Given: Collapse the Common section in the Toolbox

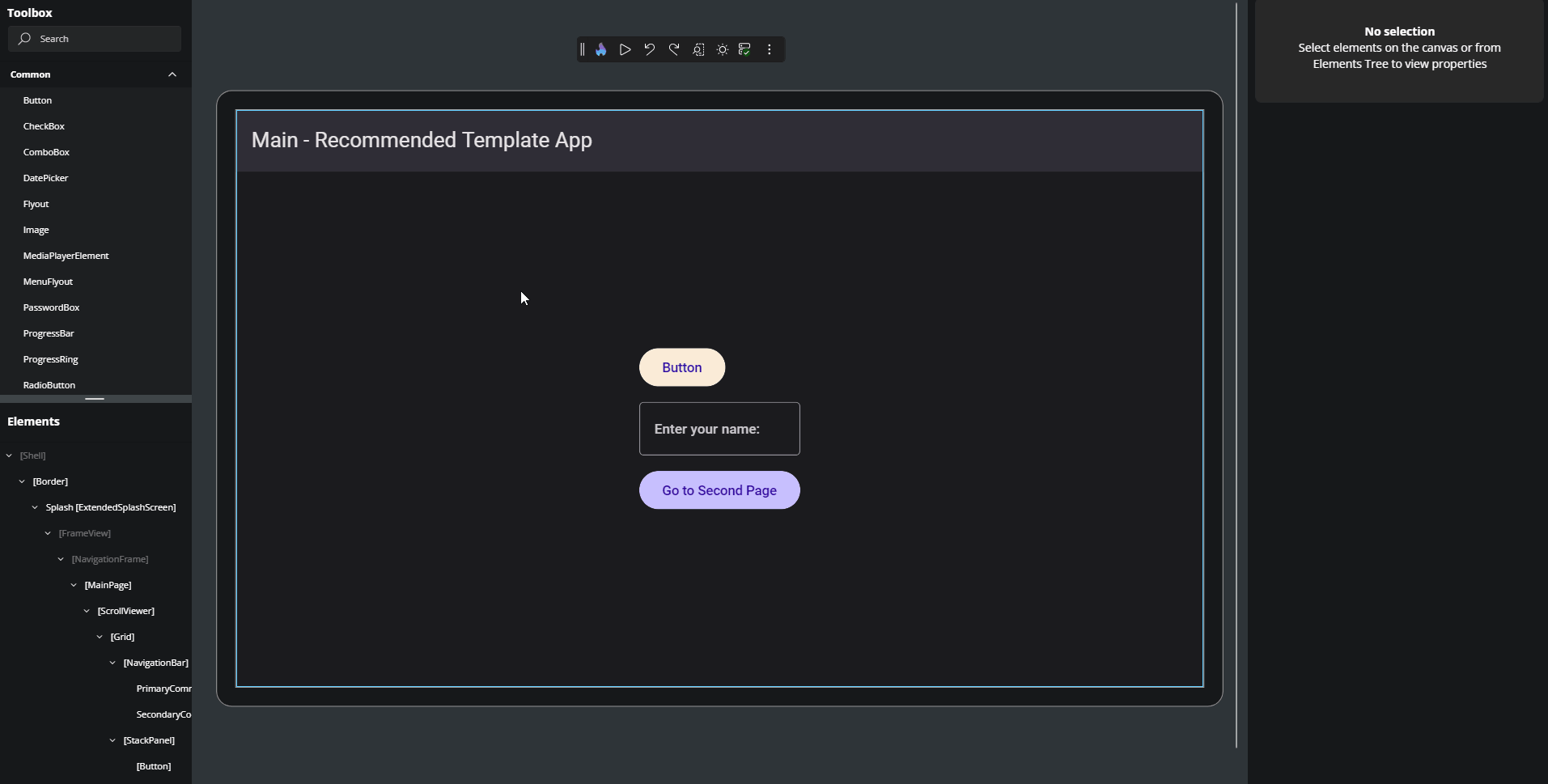Looking at the screenshot, I should click(x=172, y=74).
